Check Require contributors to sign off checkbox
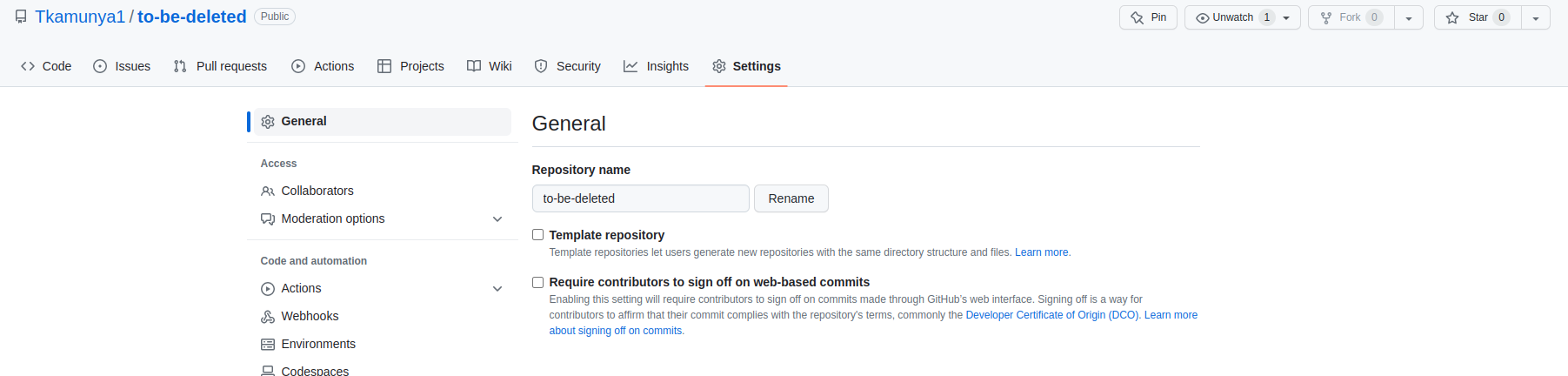This screenshot has height=376, width=1568. click(537, 282)
